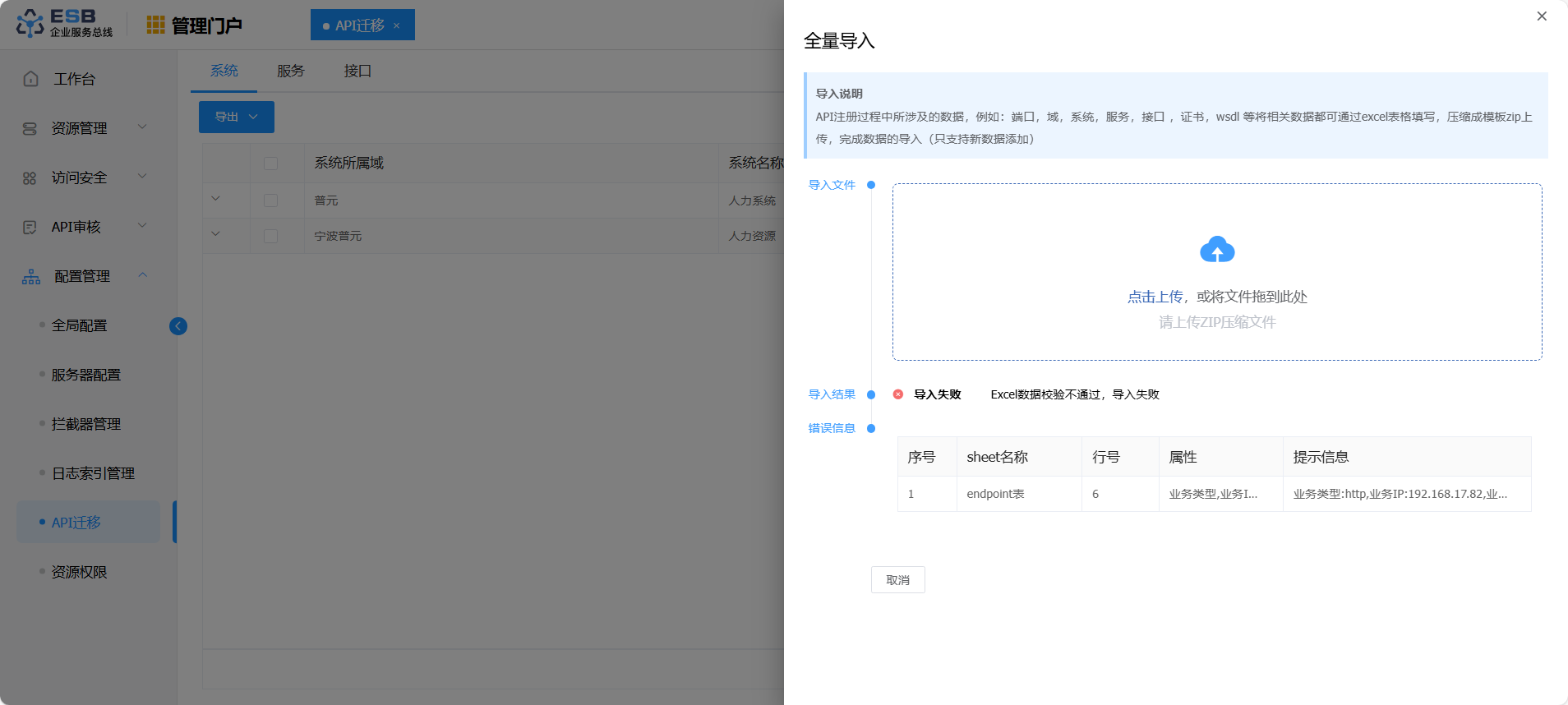Expand the 资源管理 menu chevron
The width and height of the screenshot is (1568, 705).
tap(142, 127)
